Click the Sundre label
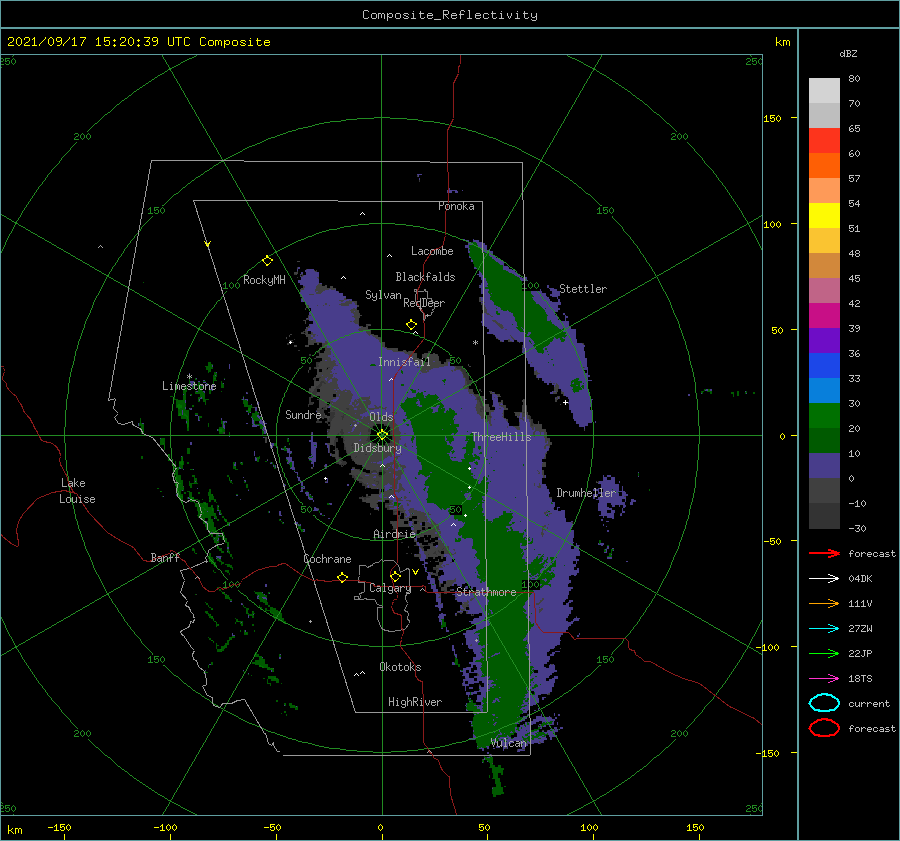This screenshot has width=900, height=841. click(x=303, y=414)
